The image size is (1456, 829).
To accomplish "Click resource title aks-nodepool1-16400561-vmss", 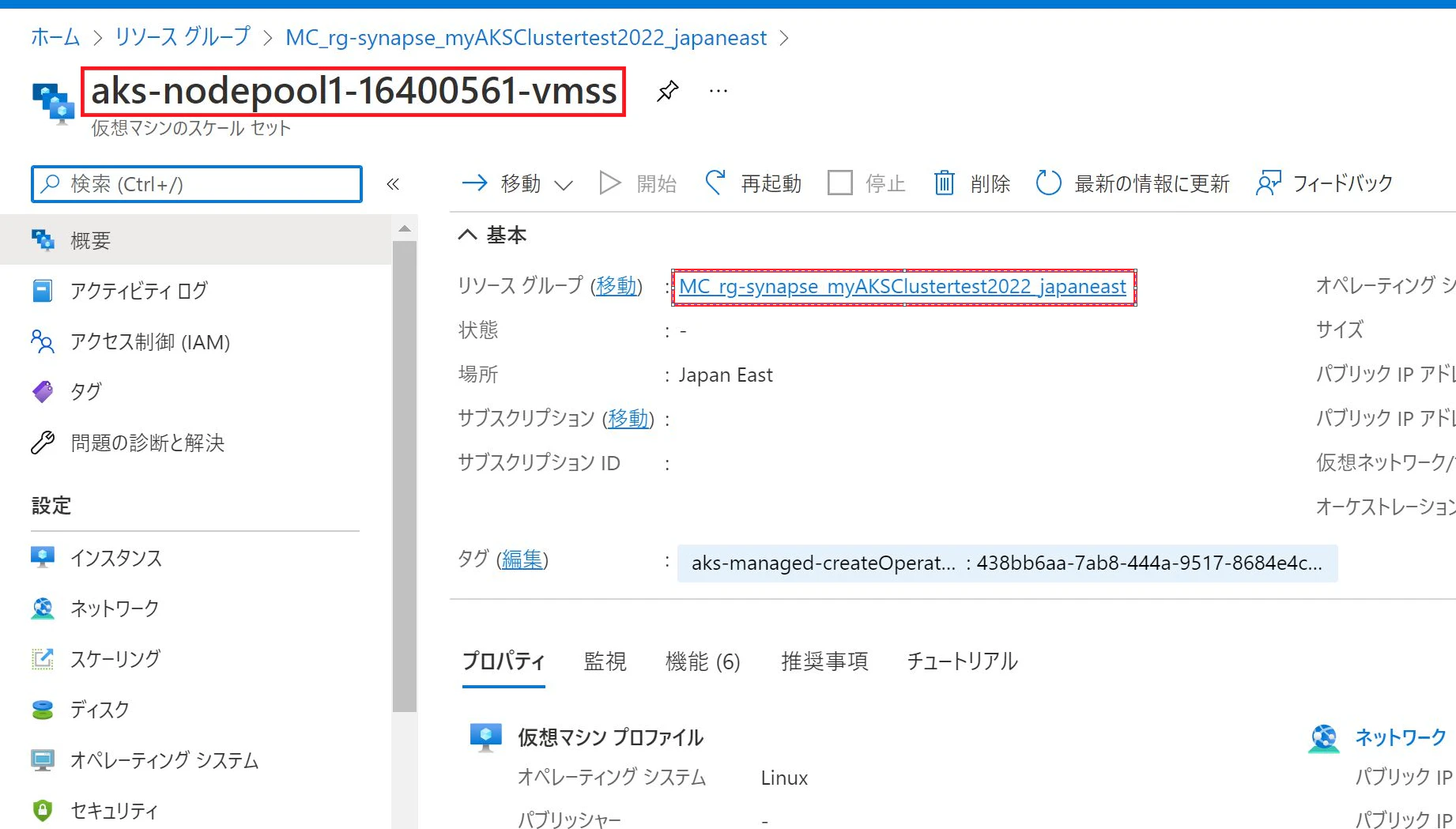I will pyautogui.click(x=353, y=91).
